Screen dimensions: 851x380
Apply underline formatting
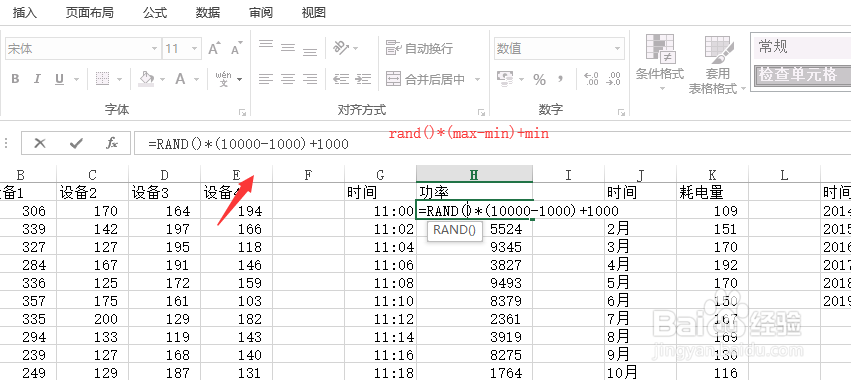[x=59, y=79]
